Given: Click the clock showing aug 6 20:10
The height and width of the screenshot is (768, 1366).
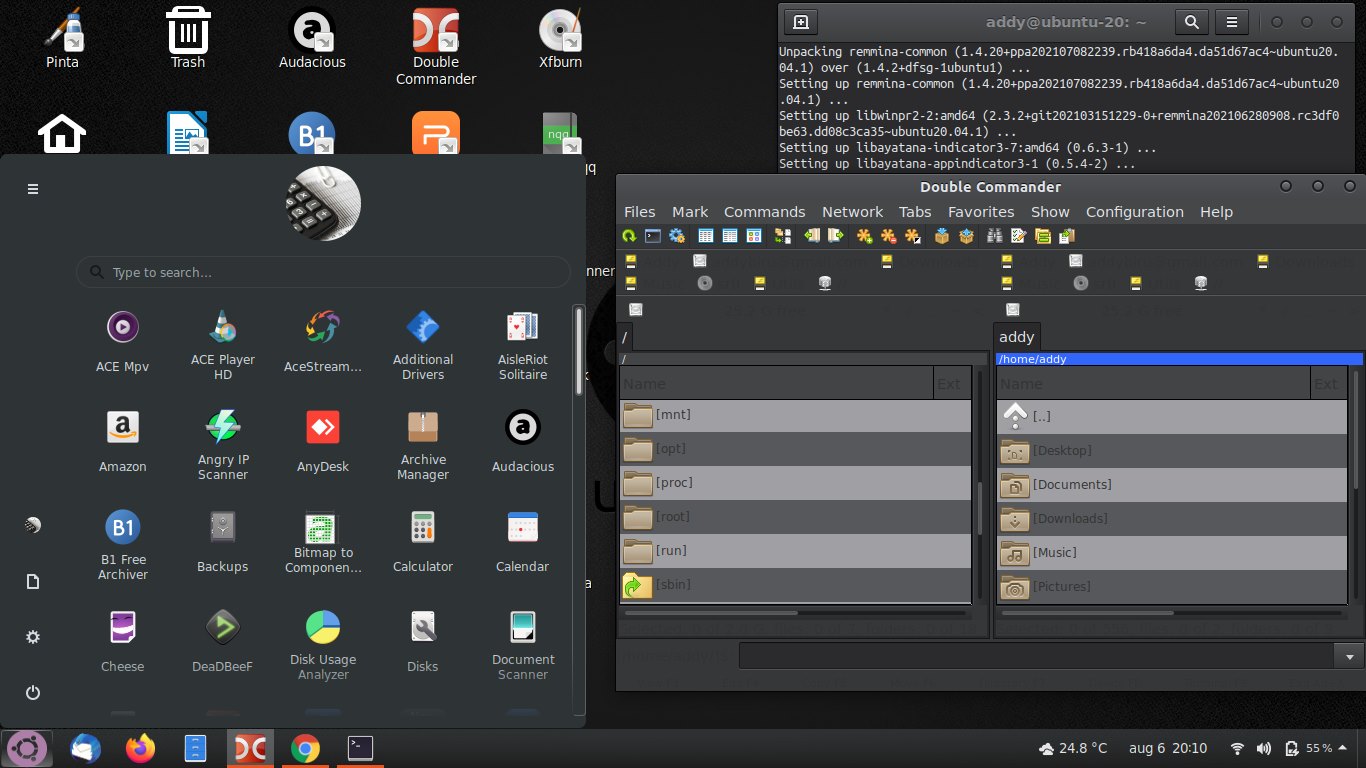Looking at the screenshot, I should click(x=1167, y=748).
